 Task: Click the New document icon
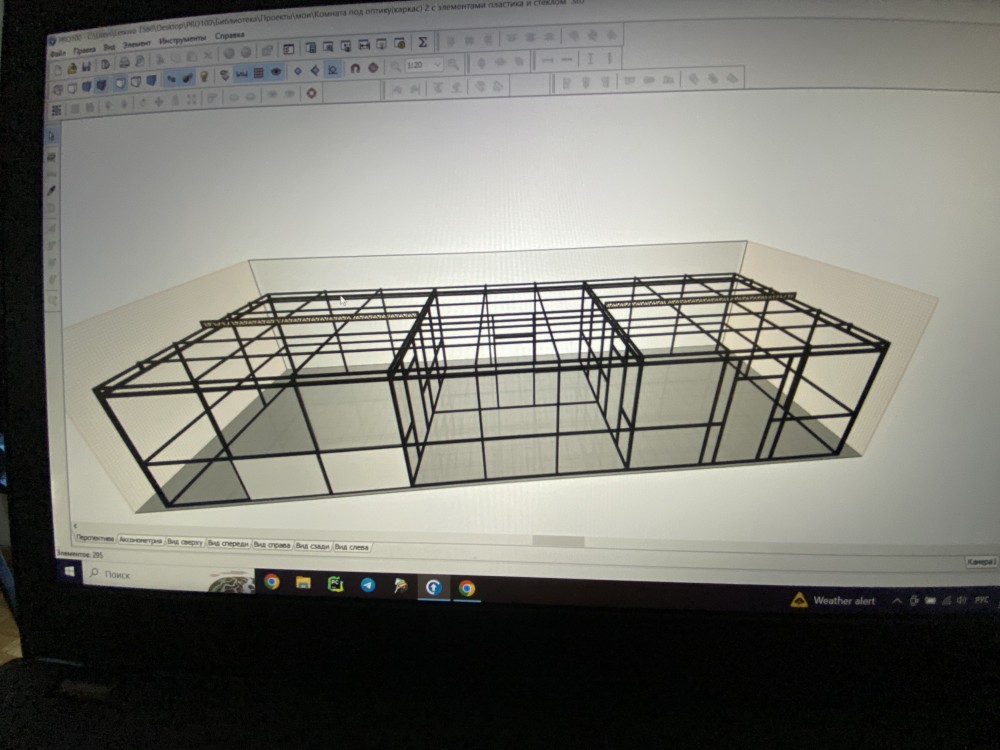[x=57, y=68]
